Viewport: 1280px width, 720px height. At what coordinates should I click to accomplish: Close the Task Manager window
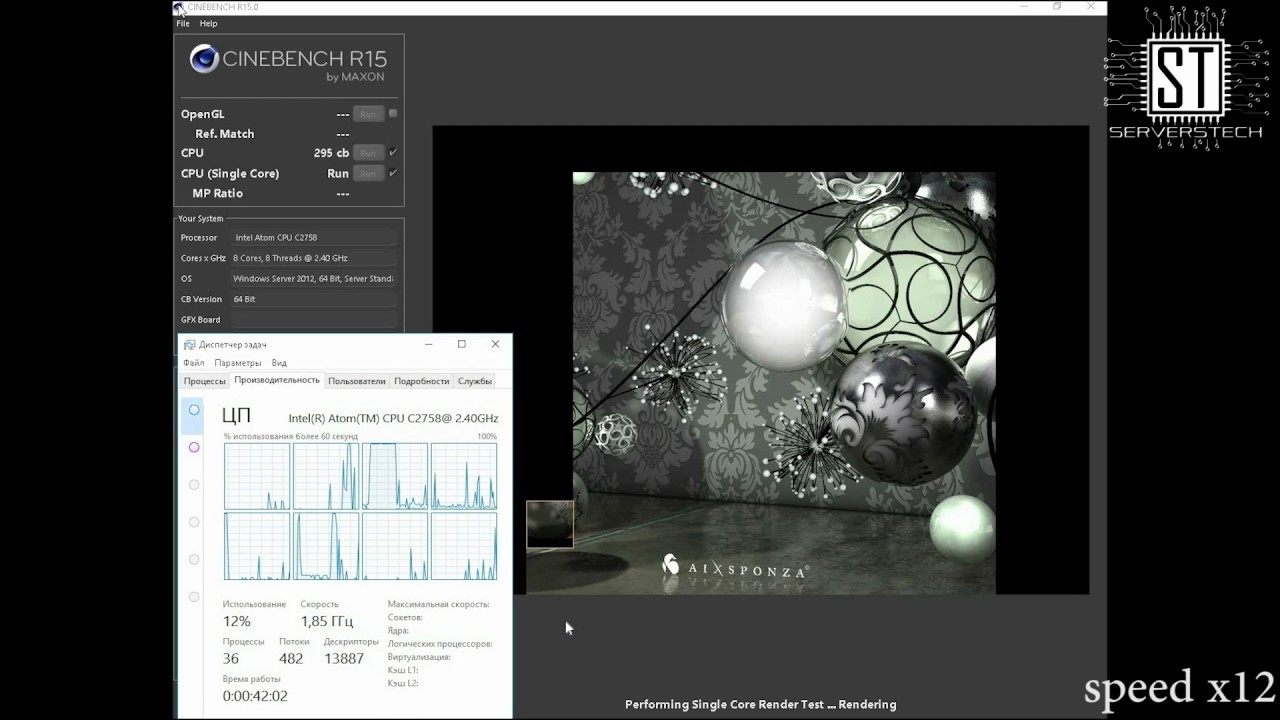click(495, 344)
